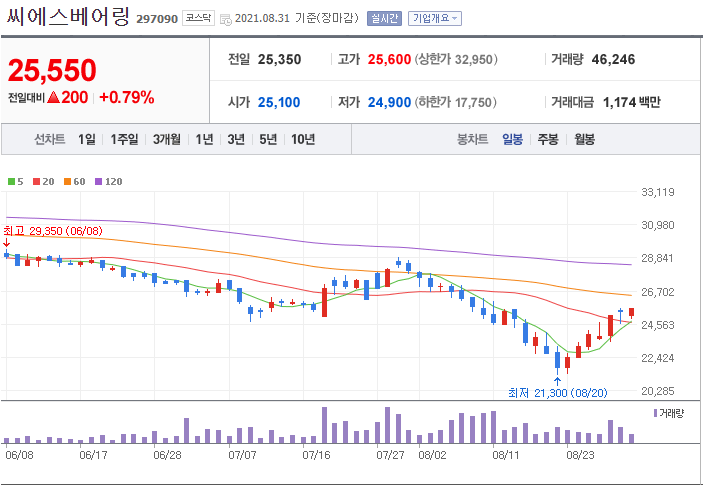Image resolution: width=703 pixels, height=485 pixels.
Task: Click the 20,285 price axis label
Action: pyautogui.click(x=658, y=391)
